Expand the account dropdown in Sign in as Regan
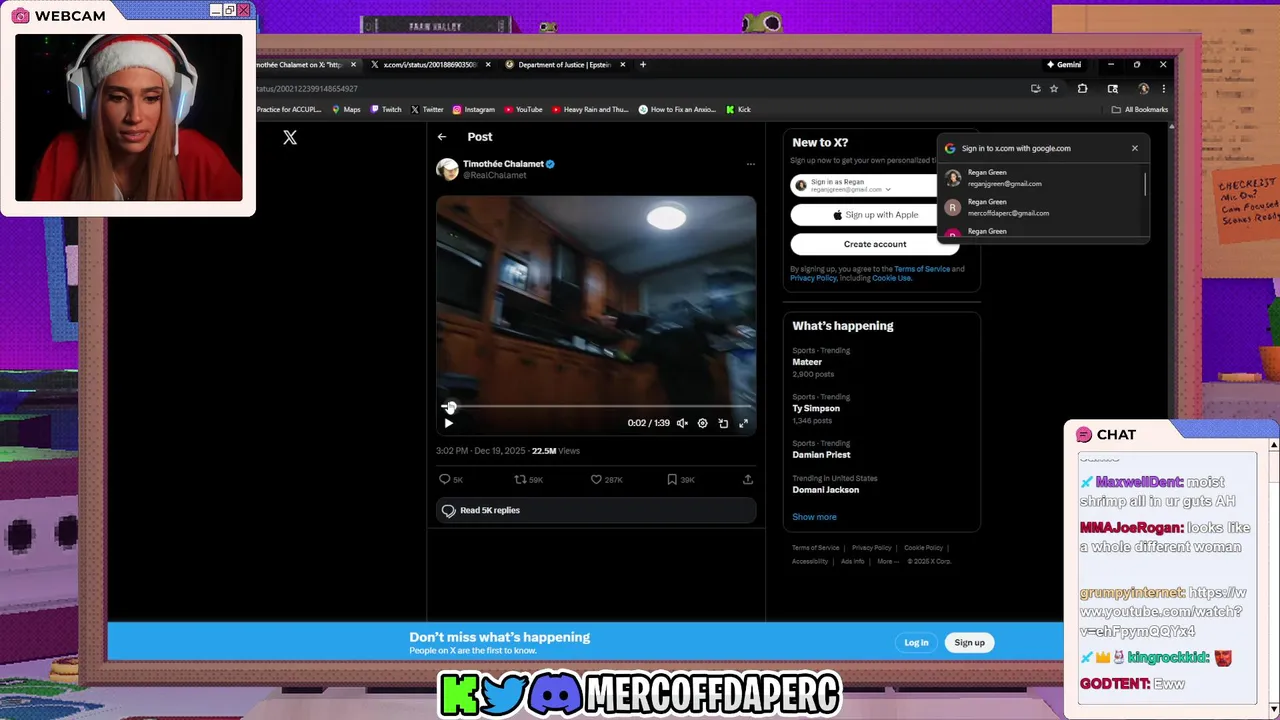1280x720 pixels. point(888,190)
